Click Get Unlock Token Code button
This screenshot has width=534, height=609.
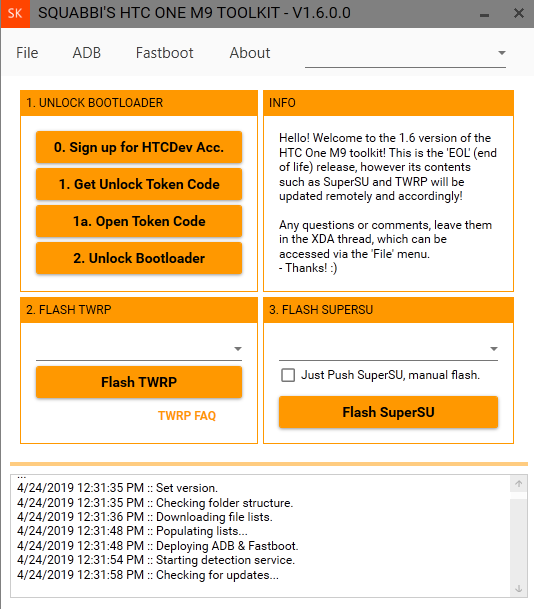pos(139,184)
